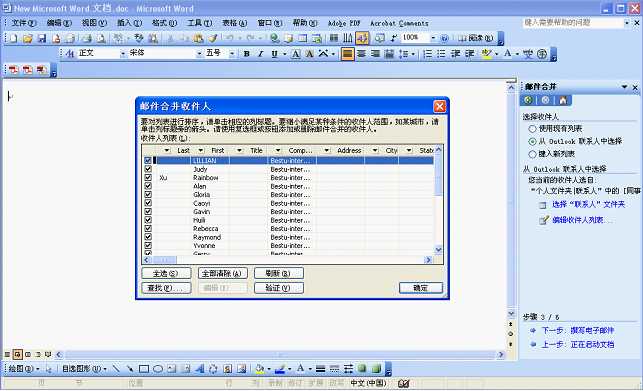Click the bulleted list icon
This screenshot has height=391, width=643.
(441, 54)
